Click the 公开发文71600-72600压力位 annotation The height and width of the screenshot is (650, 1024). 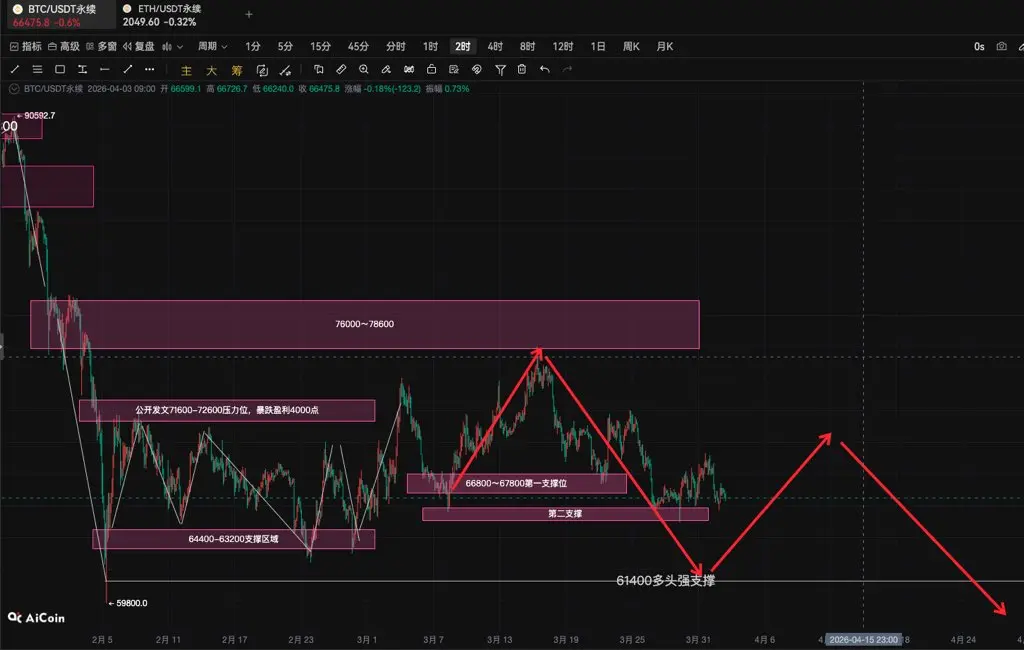[x=227, y=410]
